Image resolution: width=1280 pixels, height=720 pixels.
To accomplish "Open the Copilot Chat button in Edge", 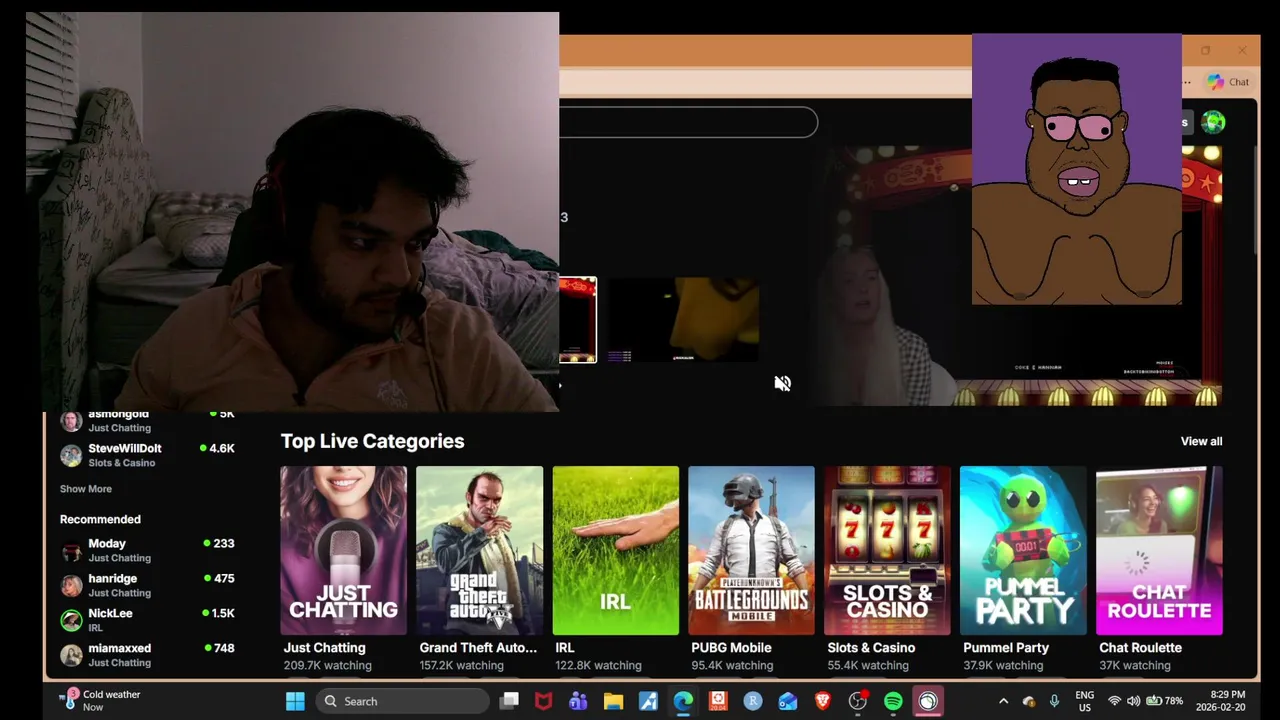I will (x=1228, y=82).
